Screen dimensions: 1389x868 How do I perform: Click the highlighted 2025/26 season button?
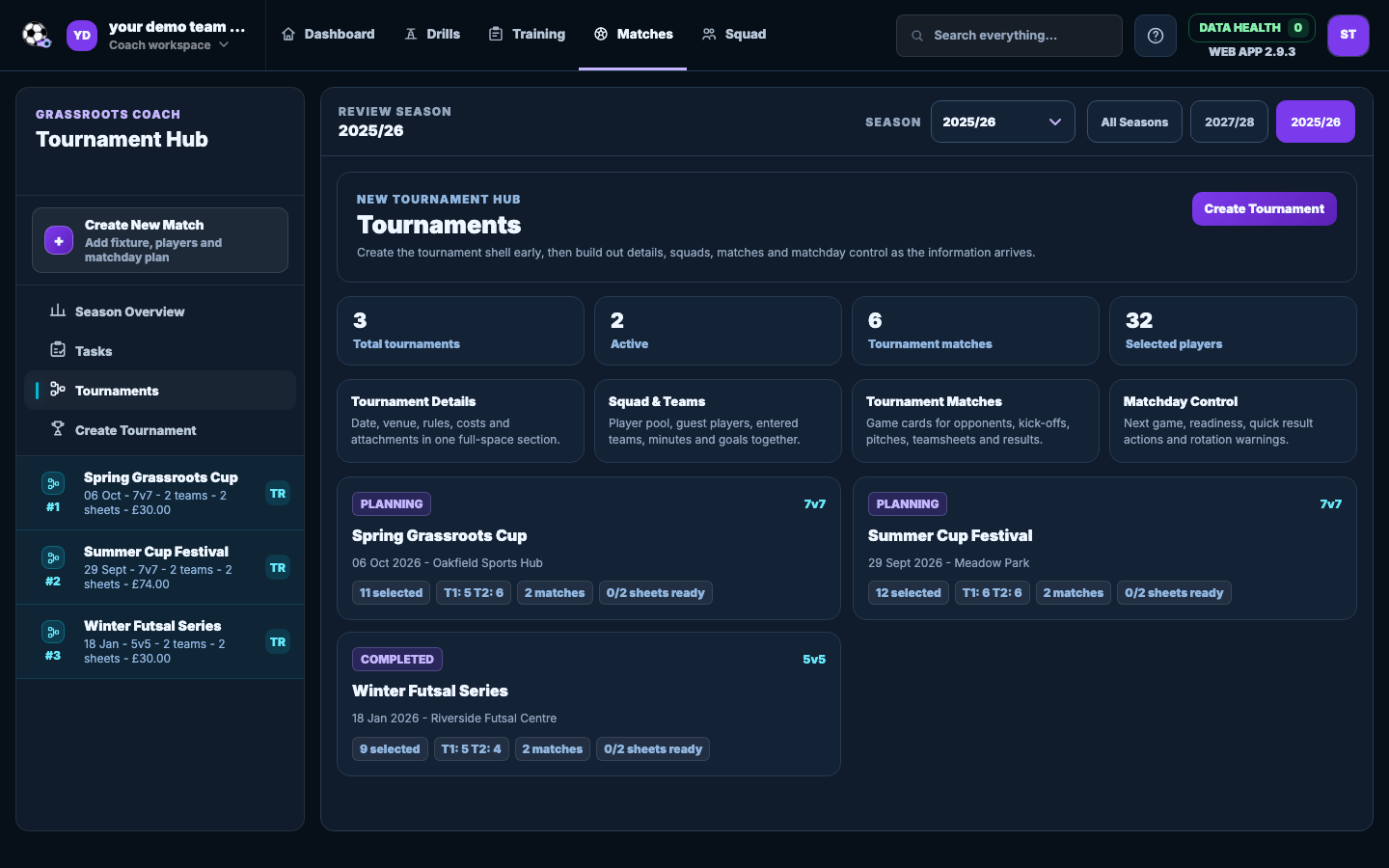[x=1316, y=122]
